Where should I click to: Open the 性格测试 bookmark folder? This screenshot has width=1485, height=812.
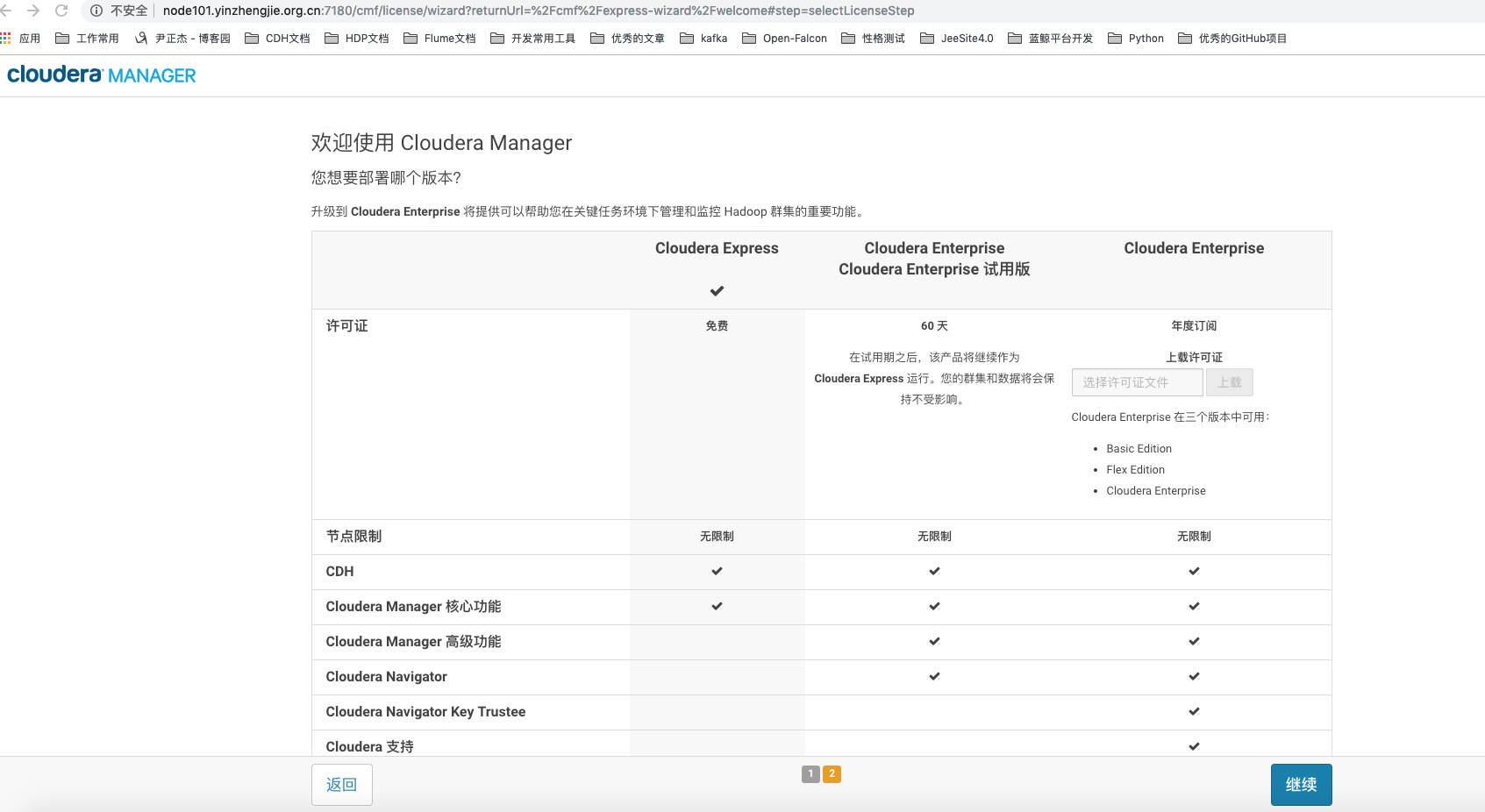pos(873,39)
